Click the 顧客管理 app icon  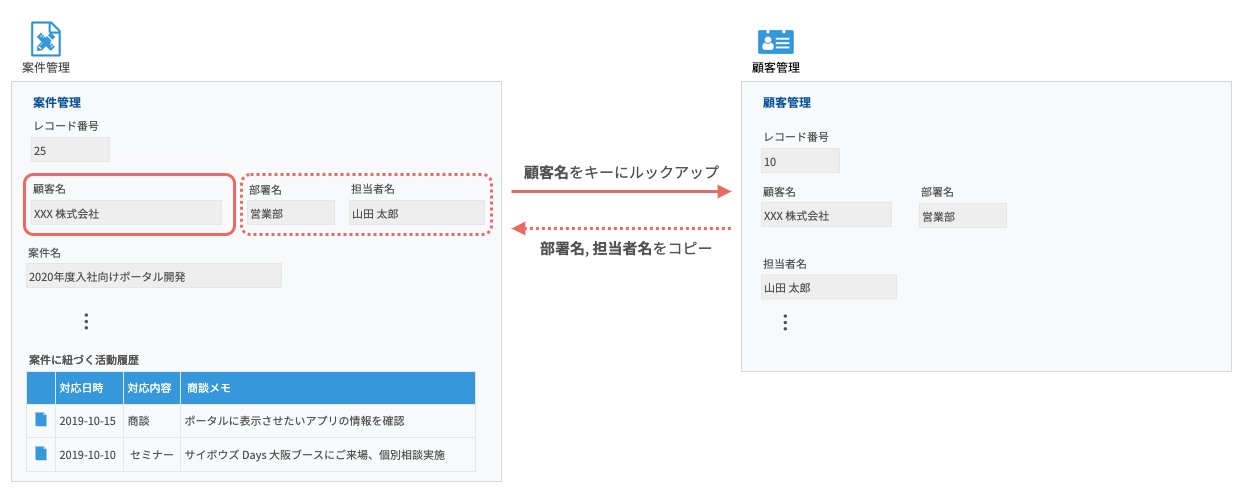[x=775, y=41]
